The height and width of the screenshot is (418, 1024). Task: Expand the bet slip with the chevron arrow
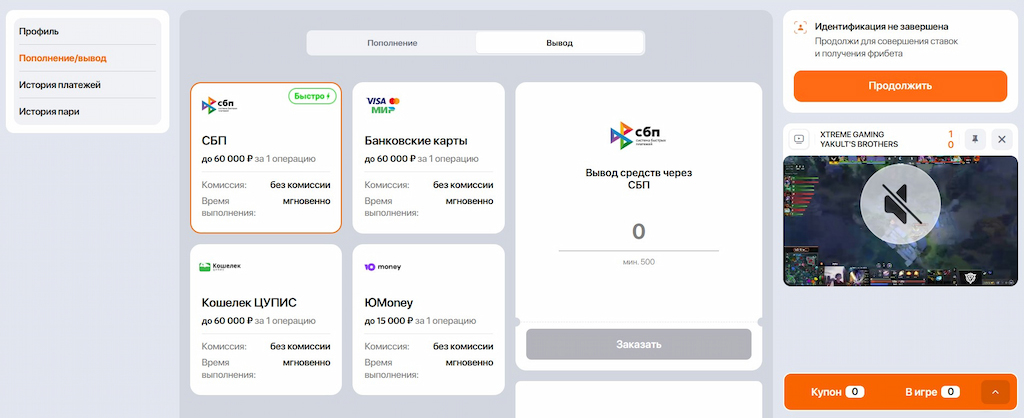click(995, 392)
